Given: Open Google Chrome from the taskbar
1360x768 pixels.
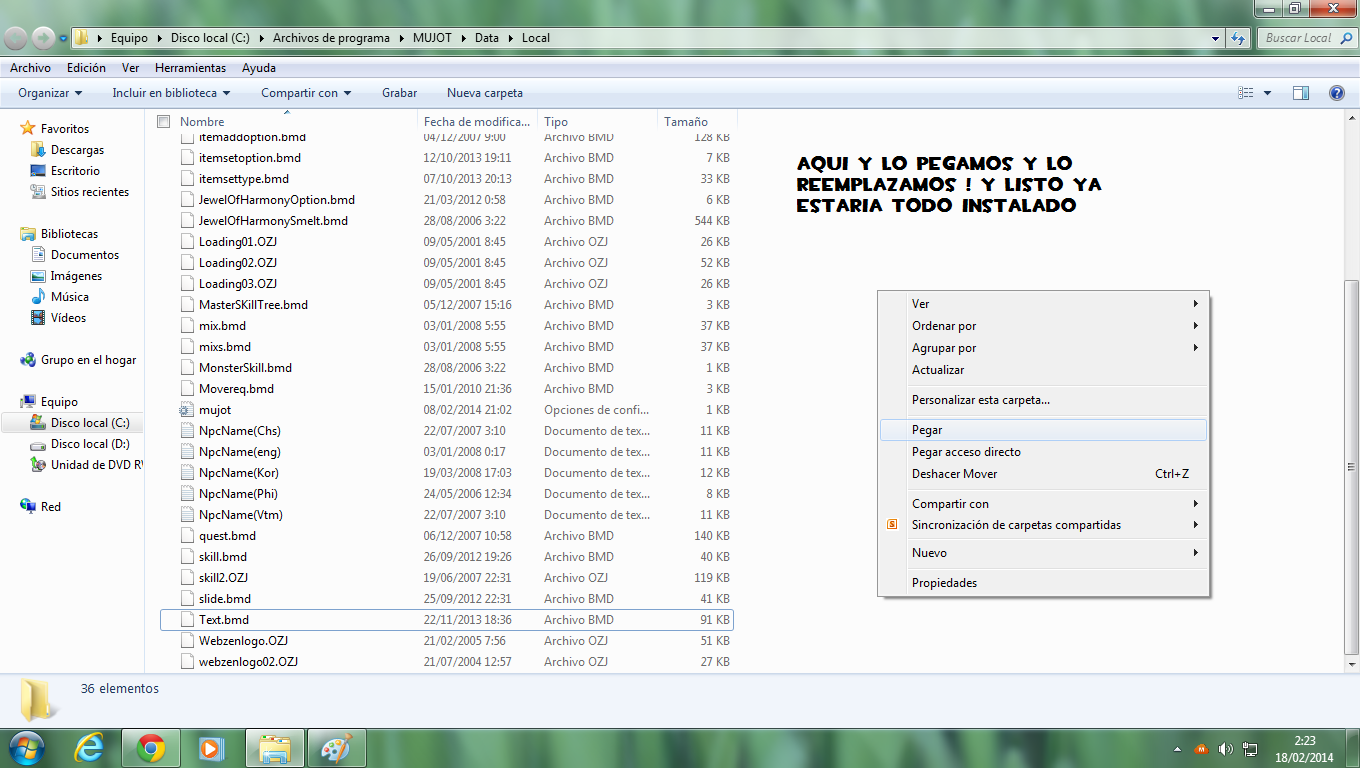Looking at the screenshot, I should click(x=151, y=748).
